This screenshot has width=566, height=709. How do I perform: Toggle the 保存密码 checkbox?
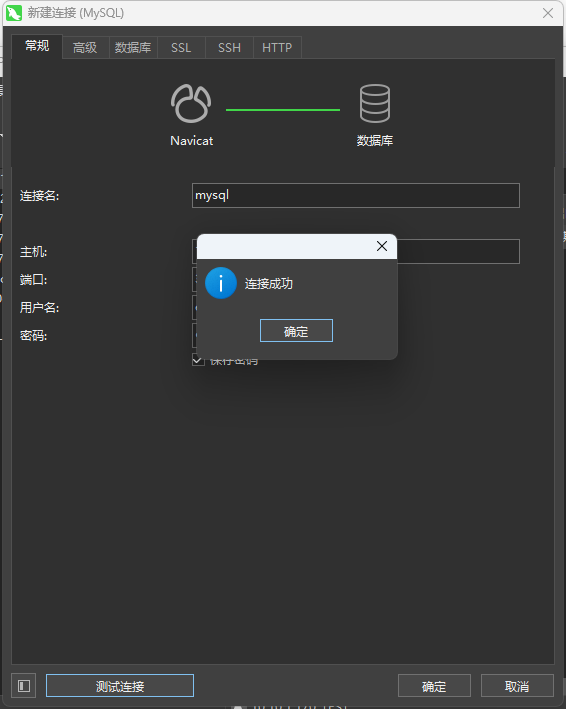point(198,360)
